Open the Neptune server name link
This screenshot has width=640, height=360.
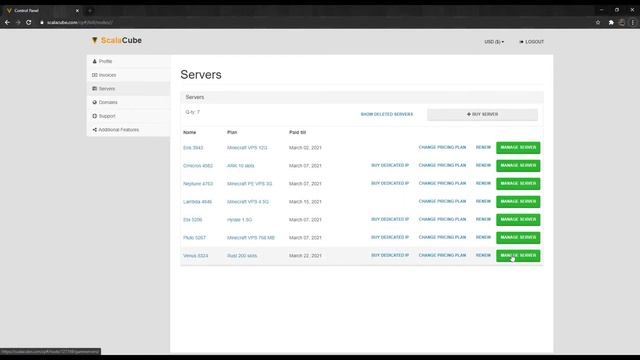(x=198, y=184)
